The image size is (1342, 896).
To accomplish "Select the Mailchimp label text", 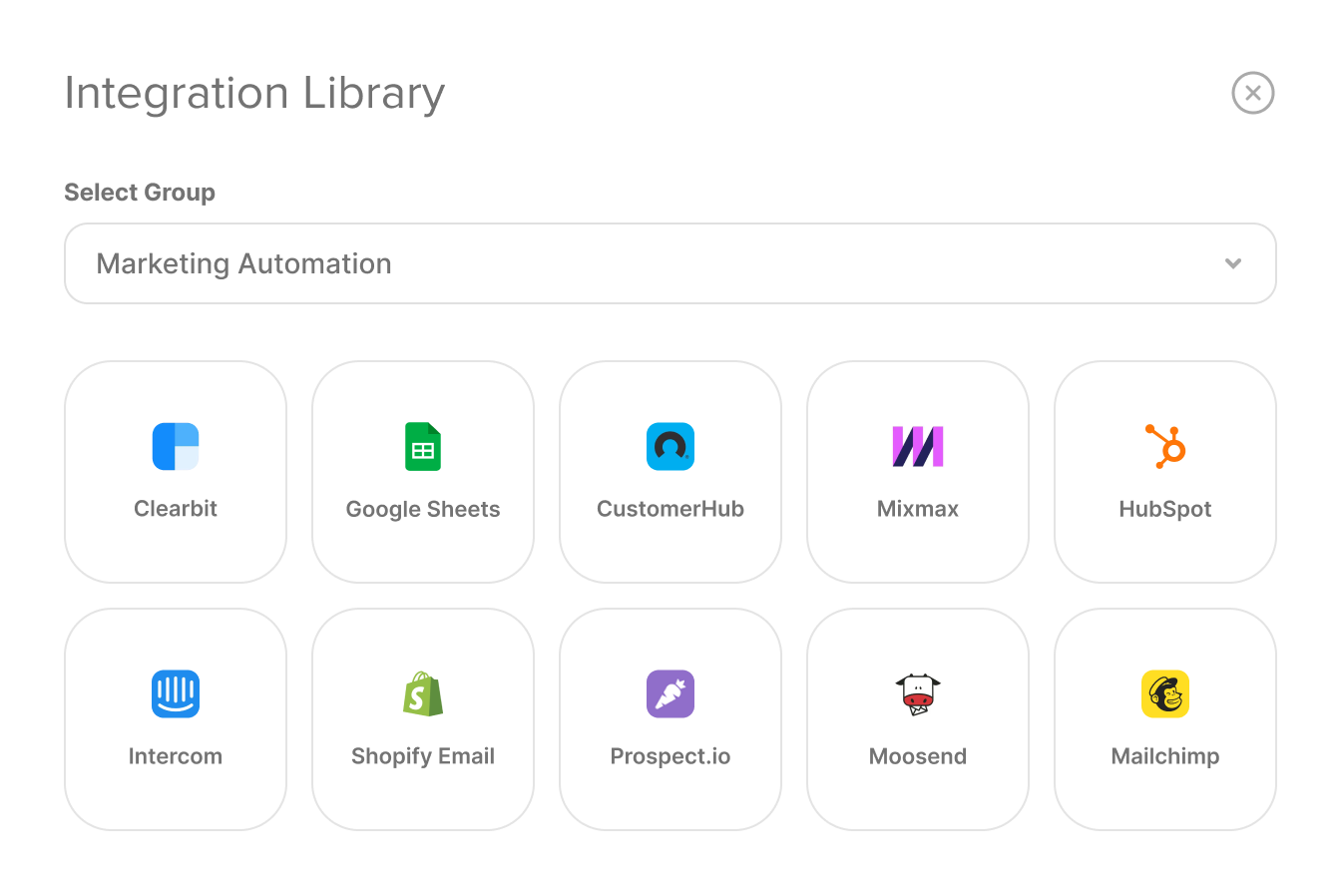I will click(x=1165, y=756).
